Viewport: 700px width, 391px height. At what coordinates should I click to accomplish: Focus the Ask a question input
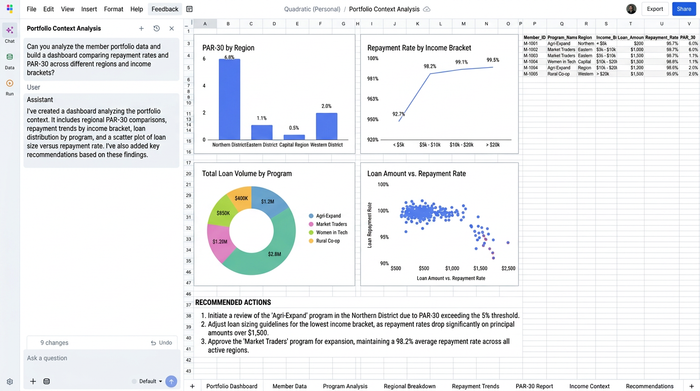(x=102, y=358)
